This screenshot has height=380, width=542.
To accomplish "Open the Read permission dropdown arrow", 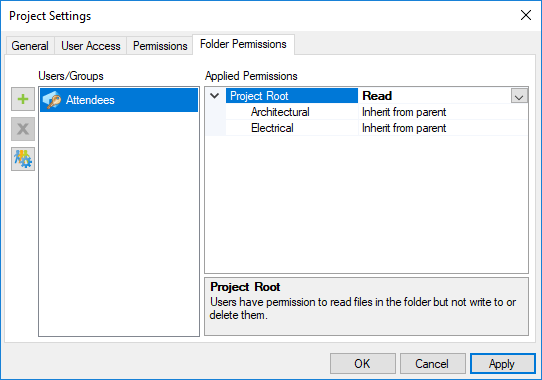I will 519,96.
